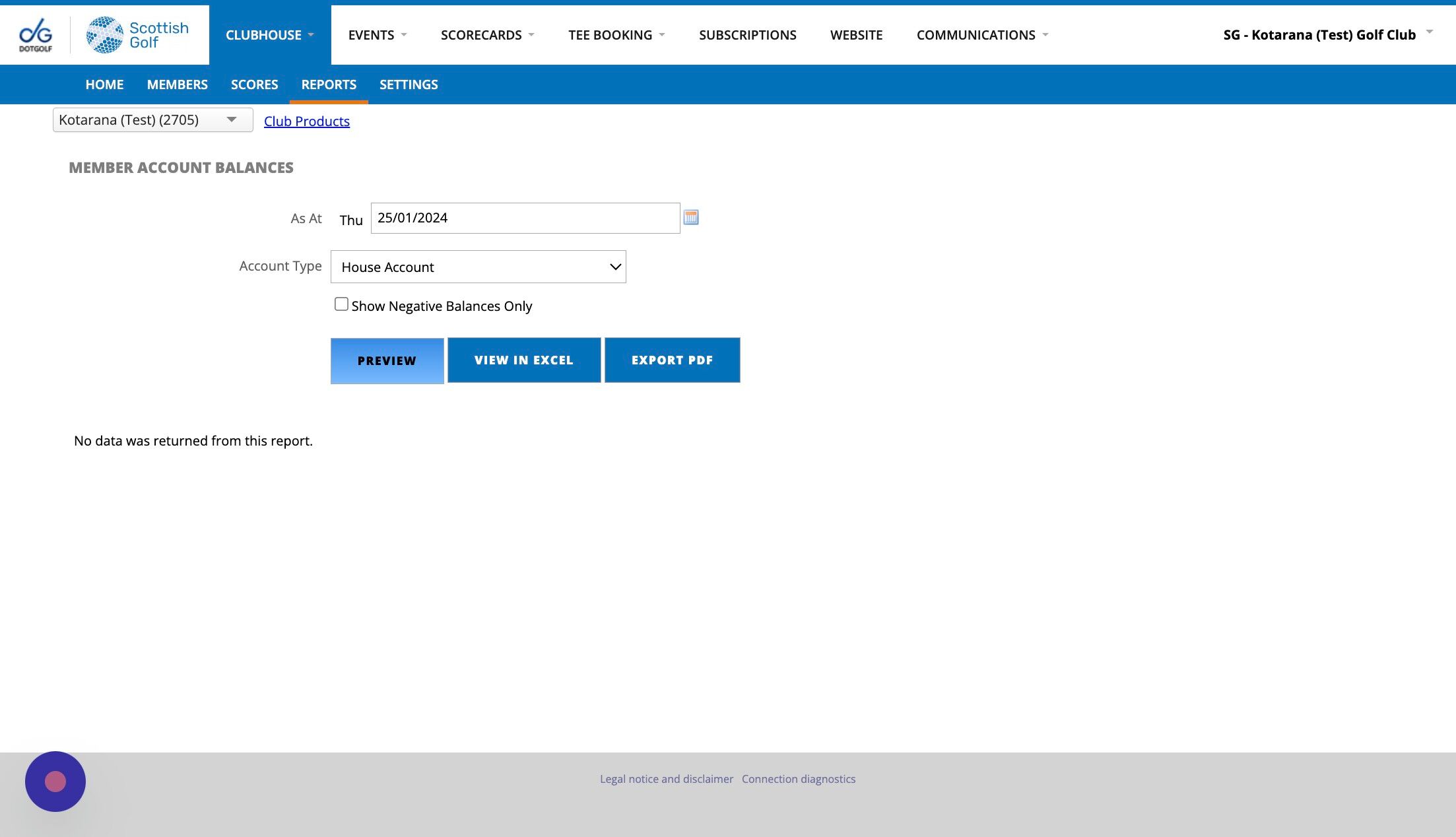Open the Tee Booking menu

click(x=616, y=35)
